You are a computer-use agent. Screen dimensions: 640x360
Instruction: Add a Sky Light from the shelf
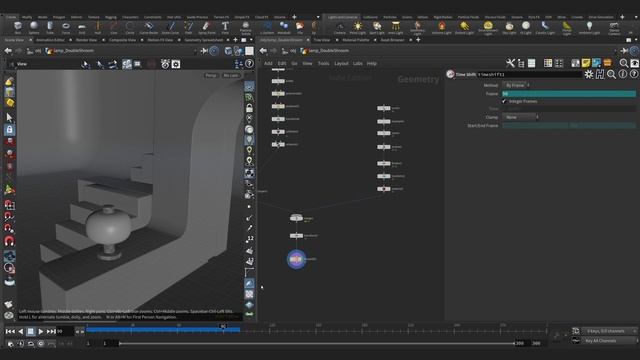(x=509, y=27)
